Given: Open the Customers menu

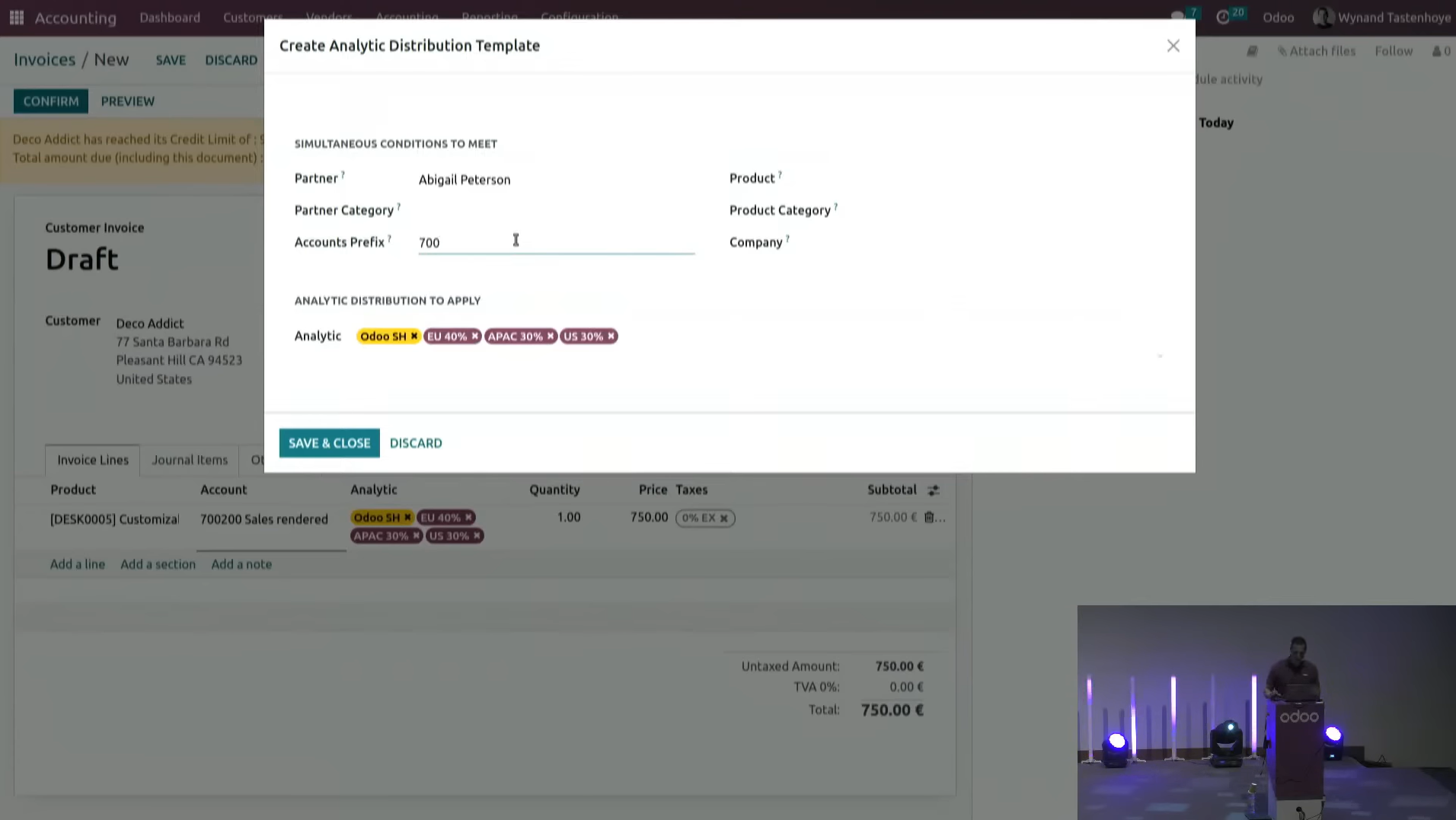Looking at the screenshot, I should pos(252,17).
